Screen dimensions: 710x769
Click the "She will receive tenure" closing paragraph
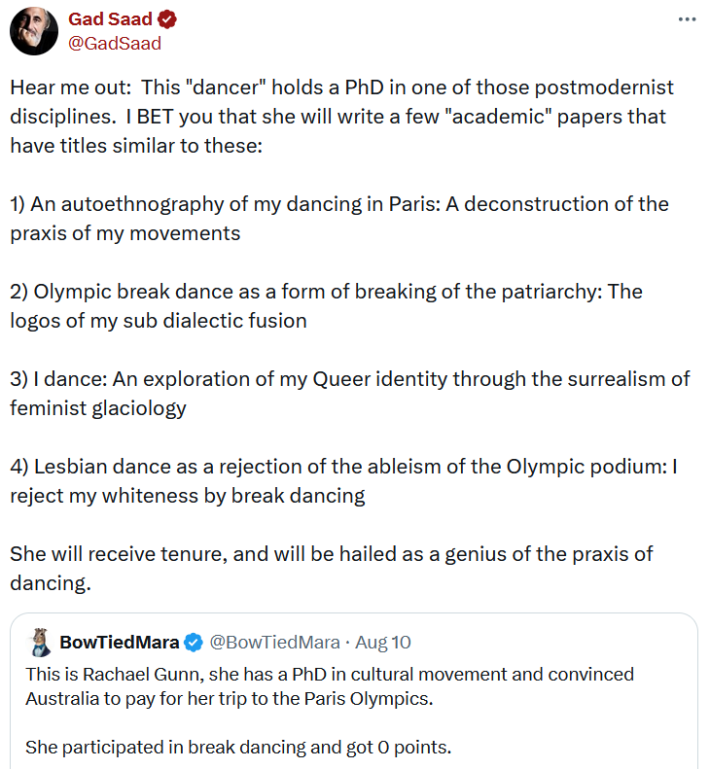(331, 568)
